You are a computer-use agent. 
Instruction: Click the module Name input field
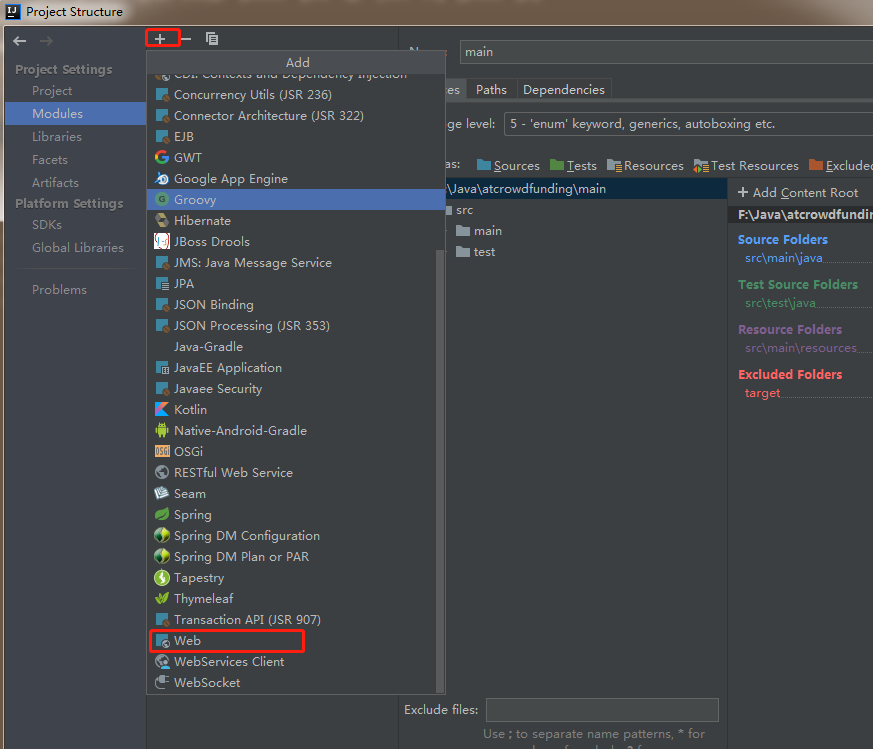[x=666, y=52]
